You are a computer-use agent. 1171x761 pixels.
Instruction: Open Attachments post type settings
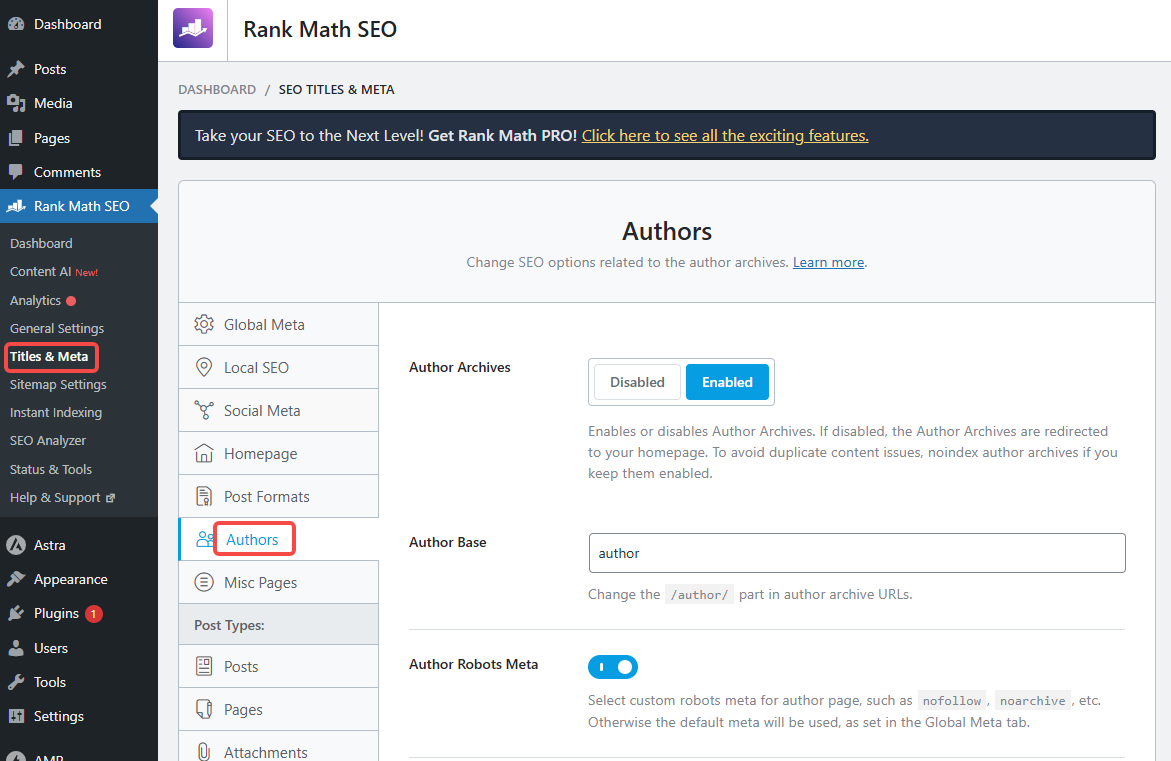[x=267, y=751]
